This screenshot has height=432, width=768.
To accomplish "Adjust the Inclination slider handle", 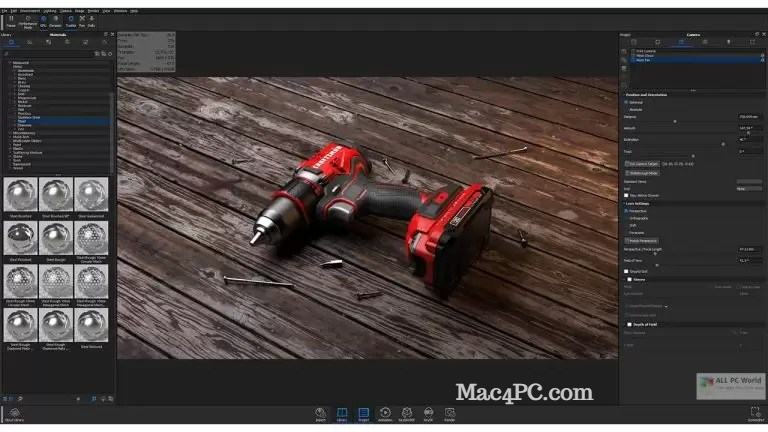I will (x=723, y=144).
